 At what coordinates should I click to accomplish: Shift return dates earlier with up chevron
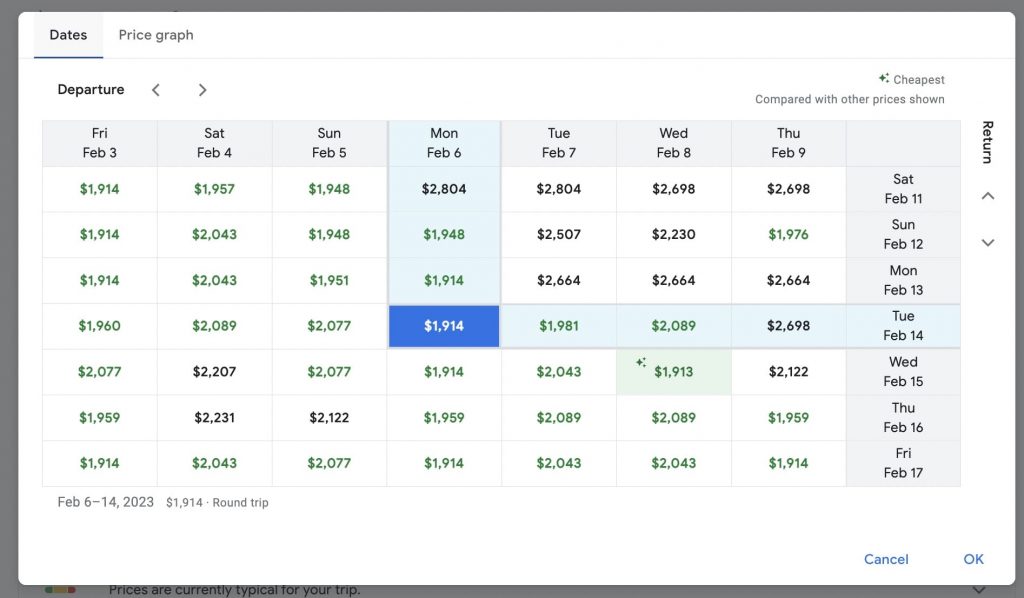click(988, 196)
